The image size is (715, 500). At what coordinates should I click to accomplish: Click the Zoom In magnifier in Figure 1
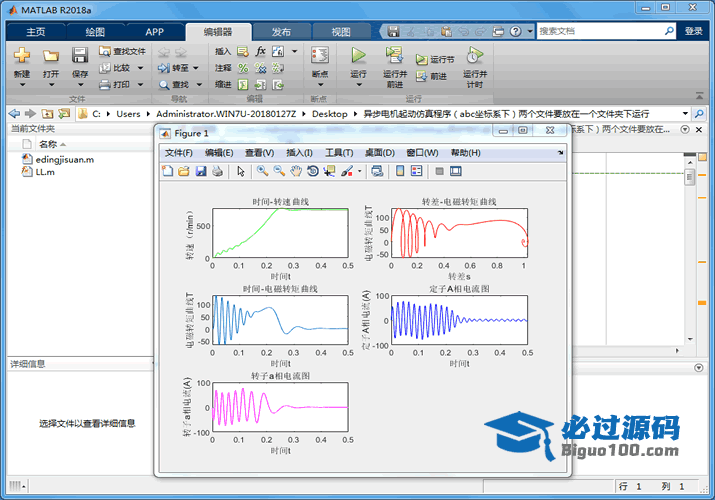pos(262,171)
